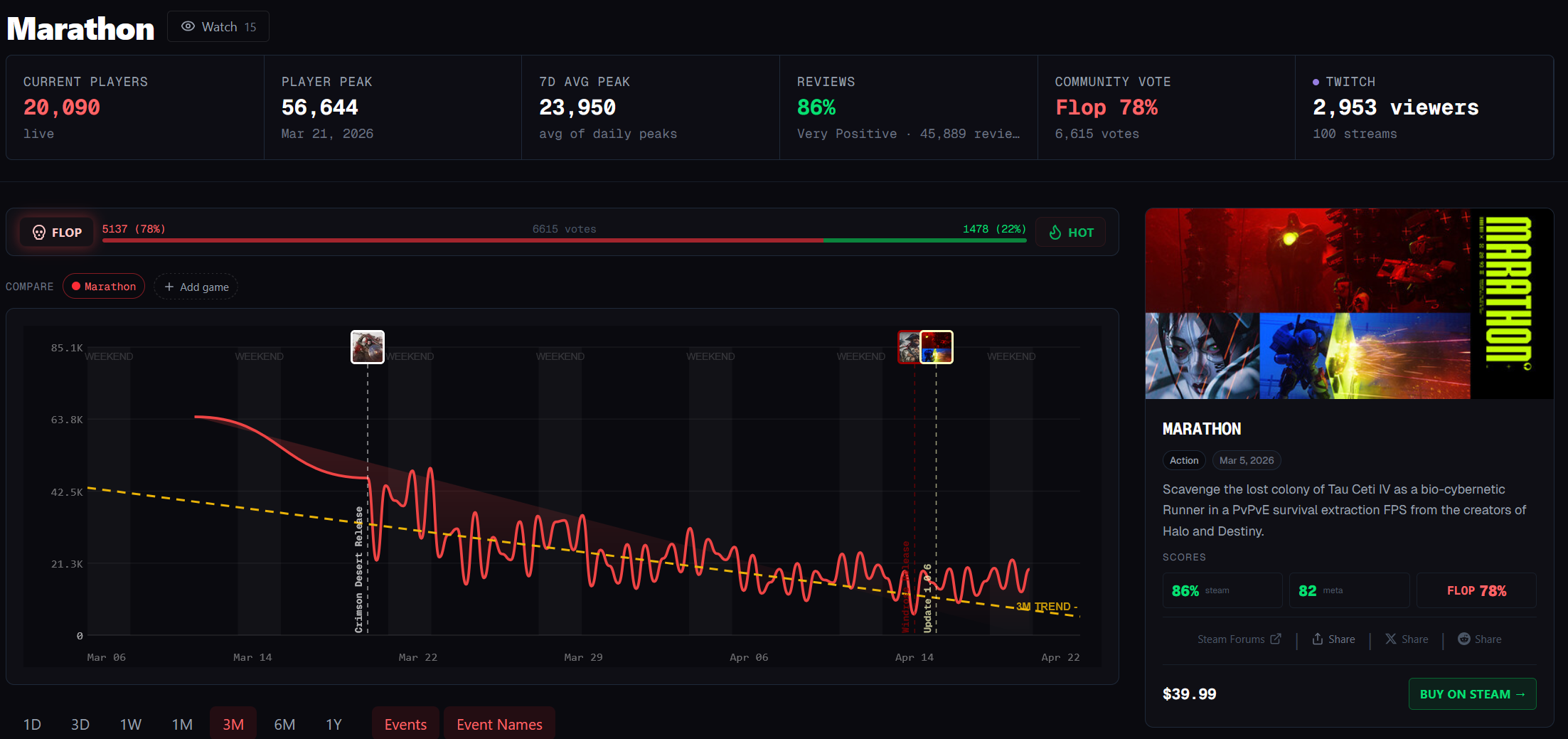Click the red dot in Marathon chip
1568x739 pixels.
coord(76,286)
